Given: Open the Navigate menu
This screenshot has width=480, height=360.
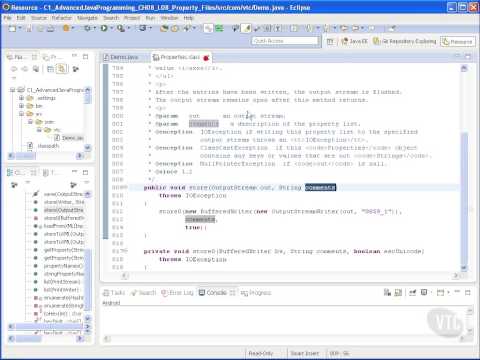Looking at the screenshot, I should [x=87, y=18].
